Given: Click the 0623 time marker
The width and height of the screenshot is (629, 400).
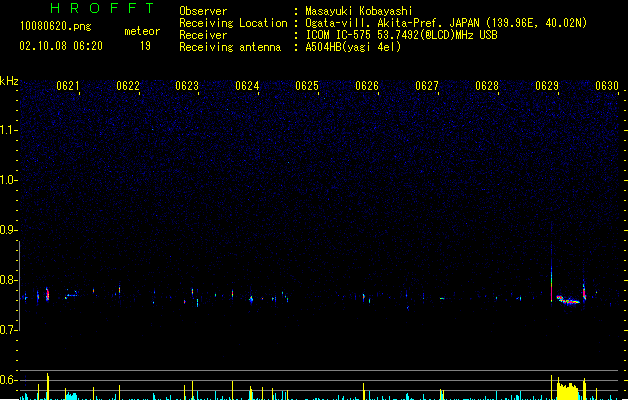Looking at the screenshot, I should click(187, 86).
